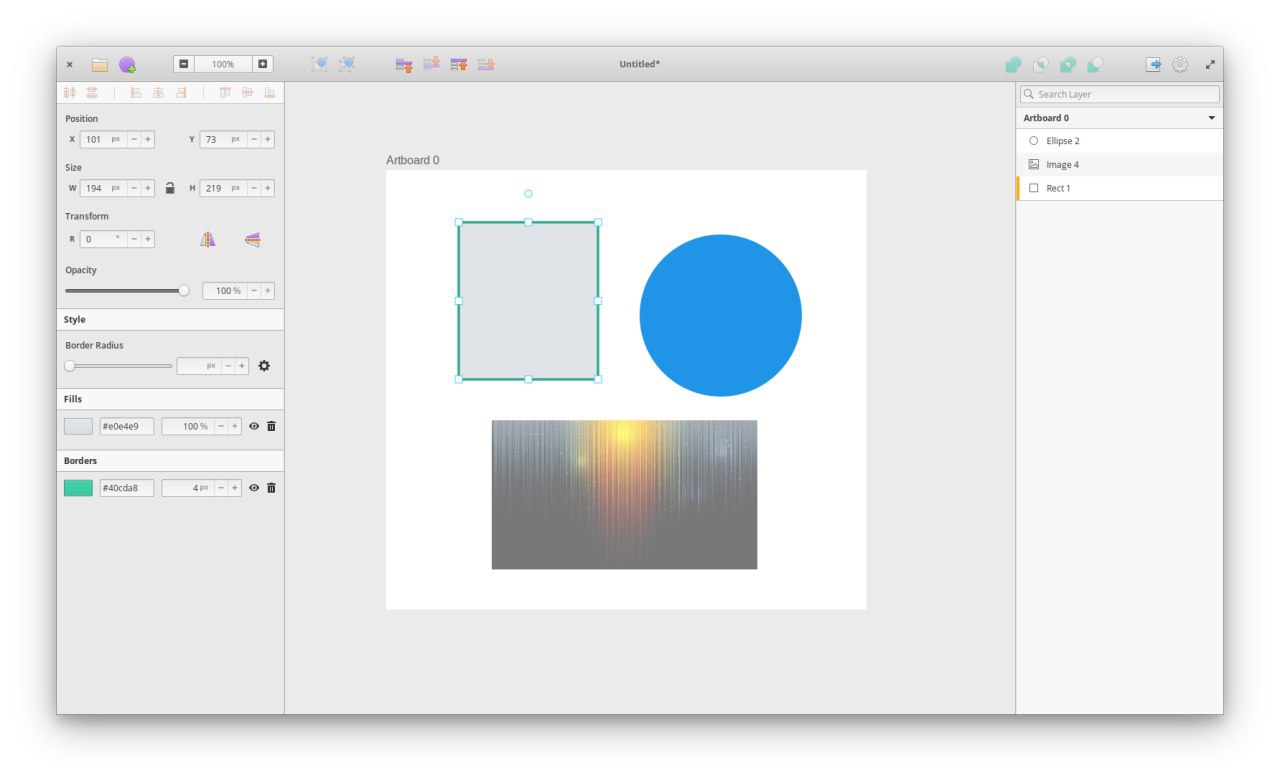The width and height of the screenshot is (1280, 781).
Task: Collapse the Artboard 0 layer group
Action: click(x=1212, y=118)
